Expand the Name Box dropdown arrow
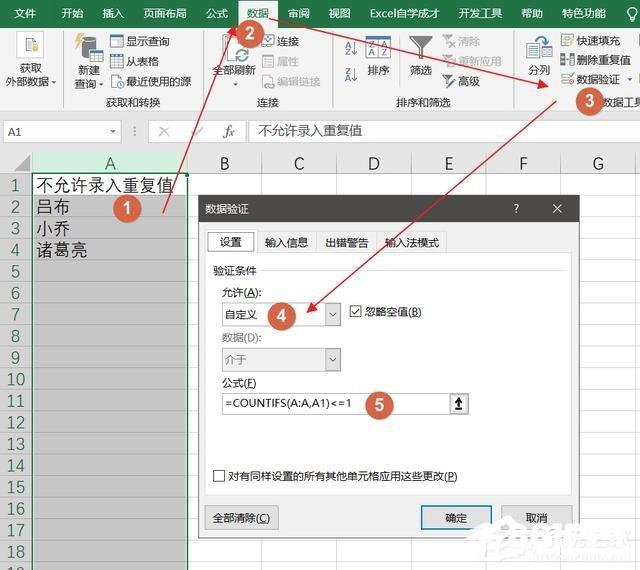640x570 pixels. click(113, 132)
